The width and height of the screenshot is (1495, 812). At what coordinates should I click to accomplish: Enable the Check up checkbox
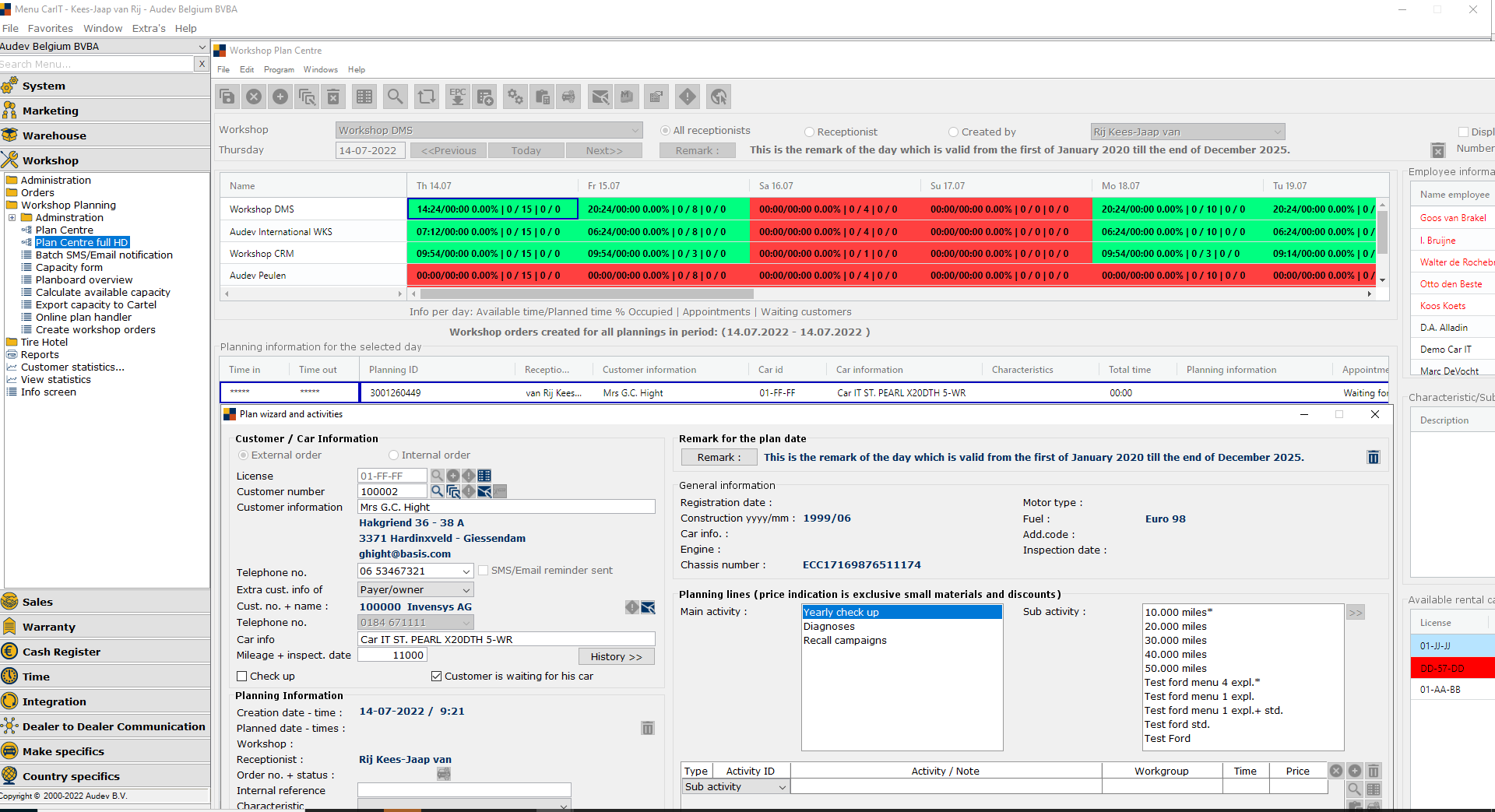[x=242, y=677]
